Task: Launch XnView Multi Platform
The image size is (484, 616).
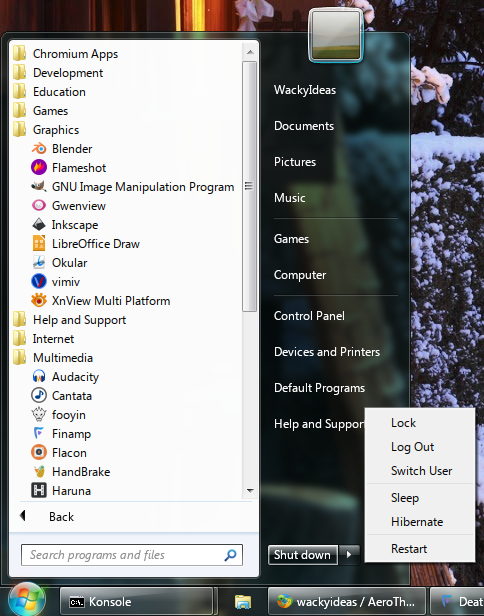Action: [x=101, y=301]
